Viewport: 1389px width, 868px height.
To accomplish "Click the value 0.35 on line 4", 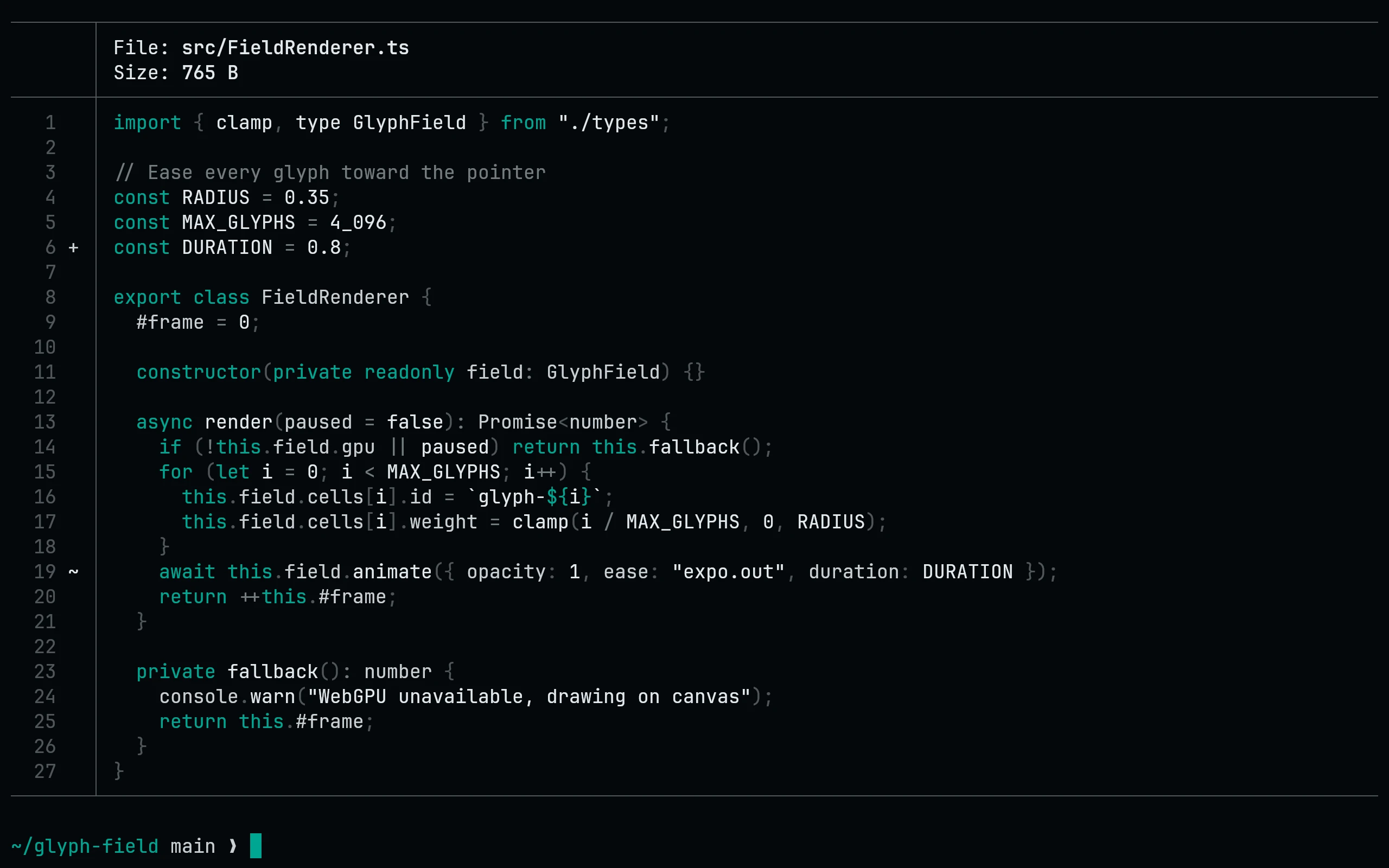I will [x=307, y=197].
